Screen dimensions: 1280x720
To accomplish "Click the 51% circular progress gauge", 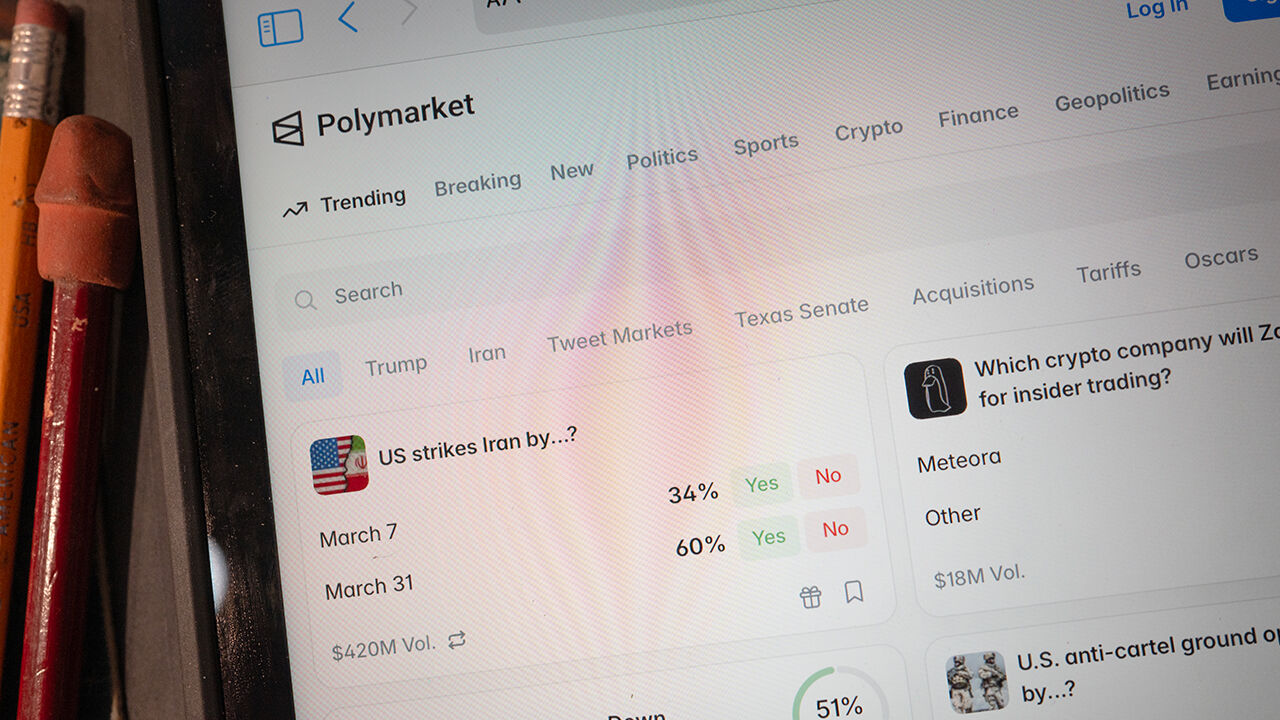I will [x=839, y=697].
